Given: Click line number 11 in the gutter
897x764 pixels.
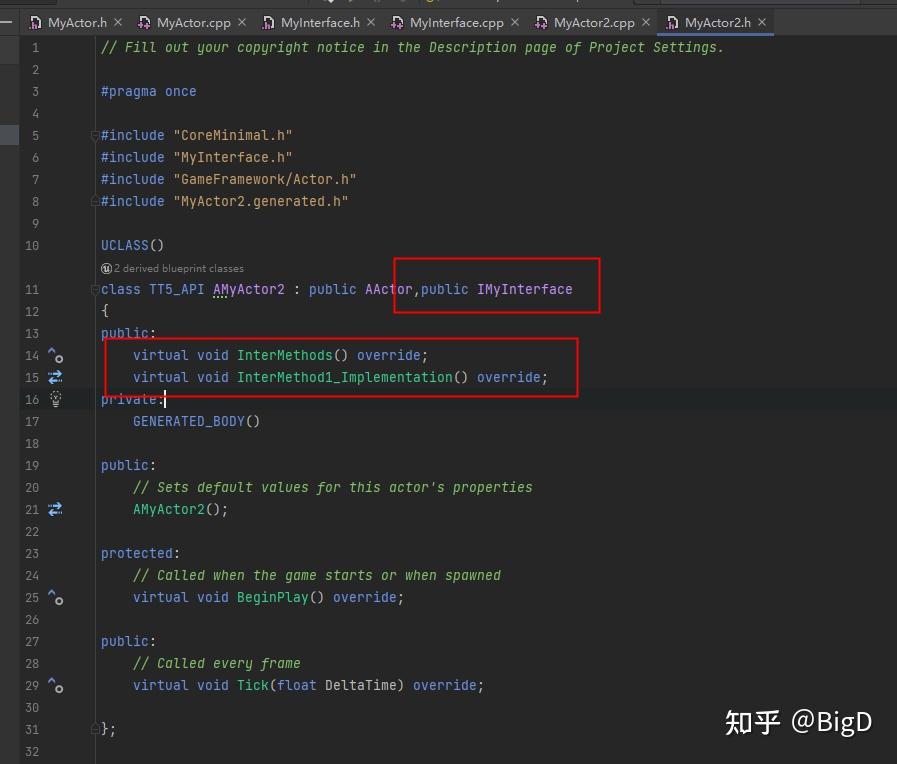Looking at the screenshot, I should (x=32, y=290).
